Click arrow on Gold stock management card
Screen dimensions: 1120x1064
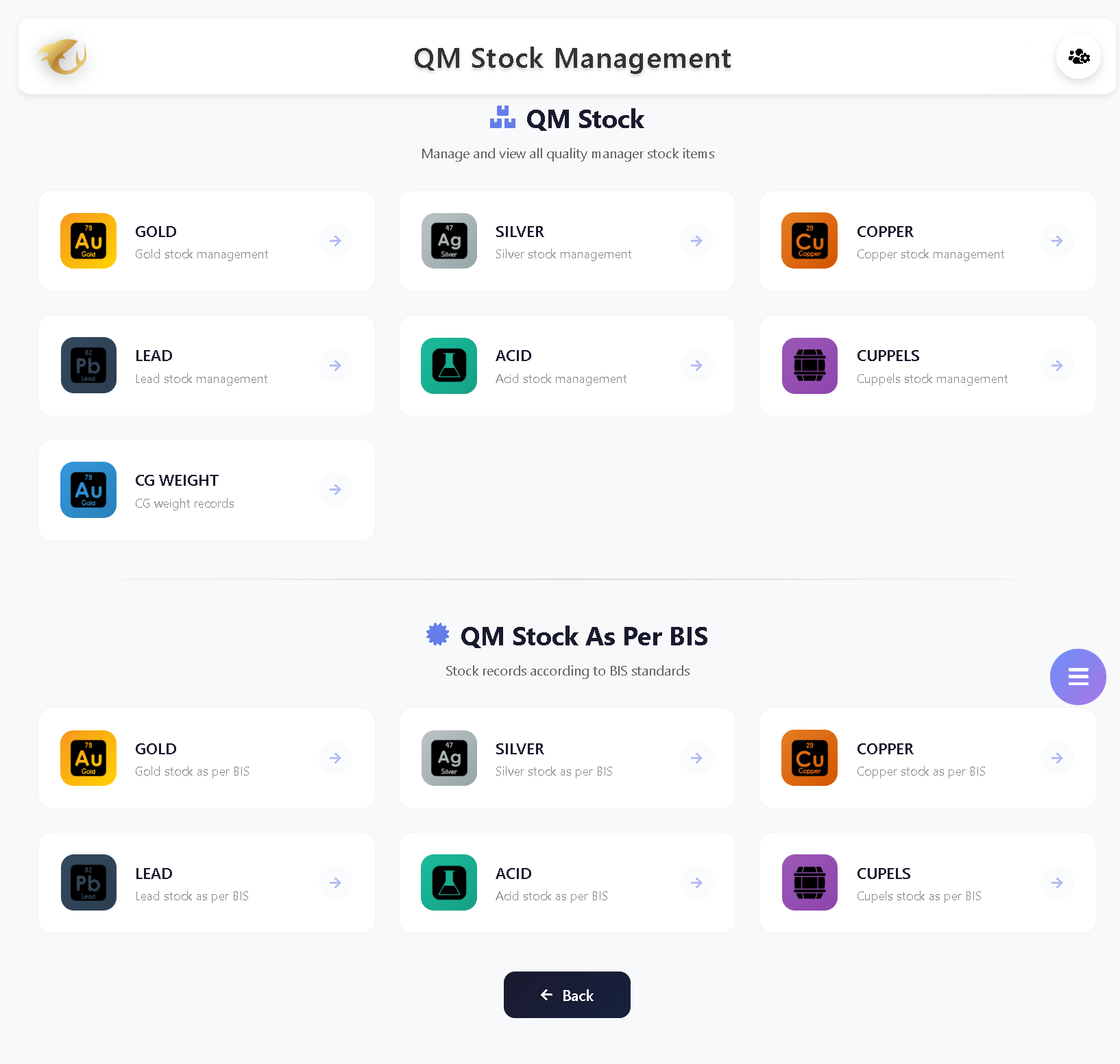click(x=335, y=240)
